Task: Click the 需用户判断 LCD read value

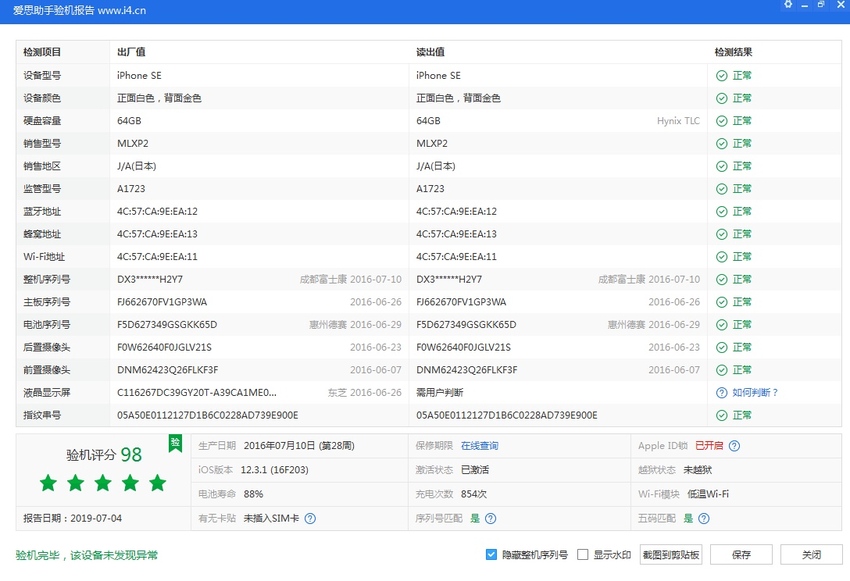Action: 440,392
